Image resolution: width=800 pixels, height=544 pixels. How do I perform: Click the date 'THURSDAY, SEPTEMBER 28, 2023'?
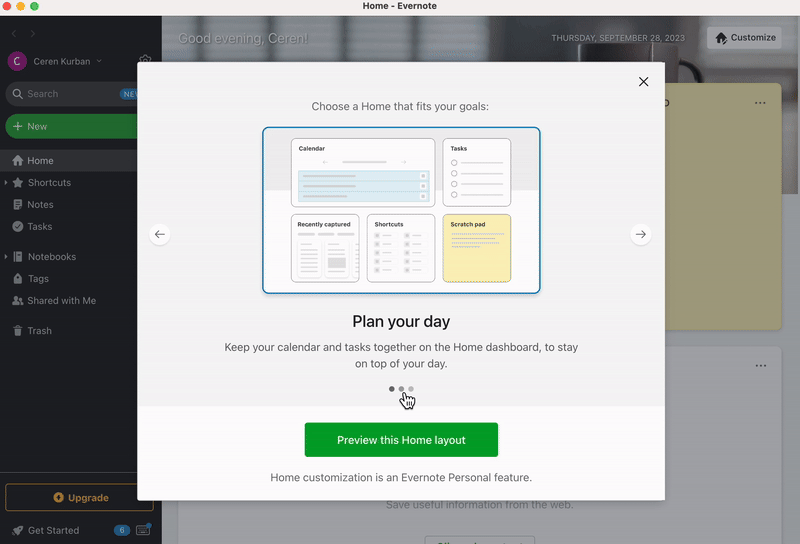pyautogui.click(x=618, y=38)
